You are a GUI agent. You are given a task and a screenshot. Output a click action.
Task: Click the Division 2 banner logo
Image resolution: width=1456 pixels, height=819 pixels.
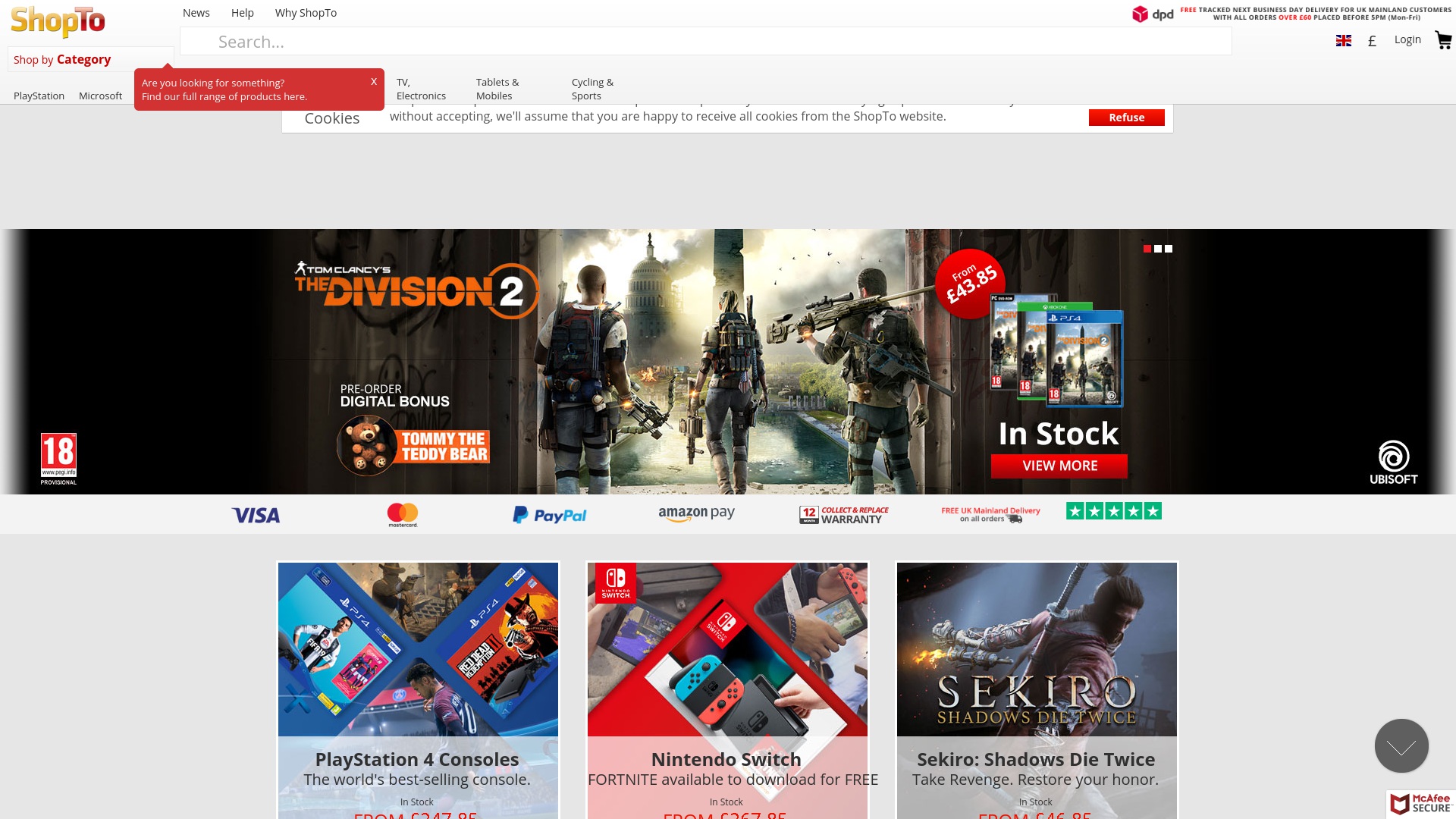pos(416,290)
